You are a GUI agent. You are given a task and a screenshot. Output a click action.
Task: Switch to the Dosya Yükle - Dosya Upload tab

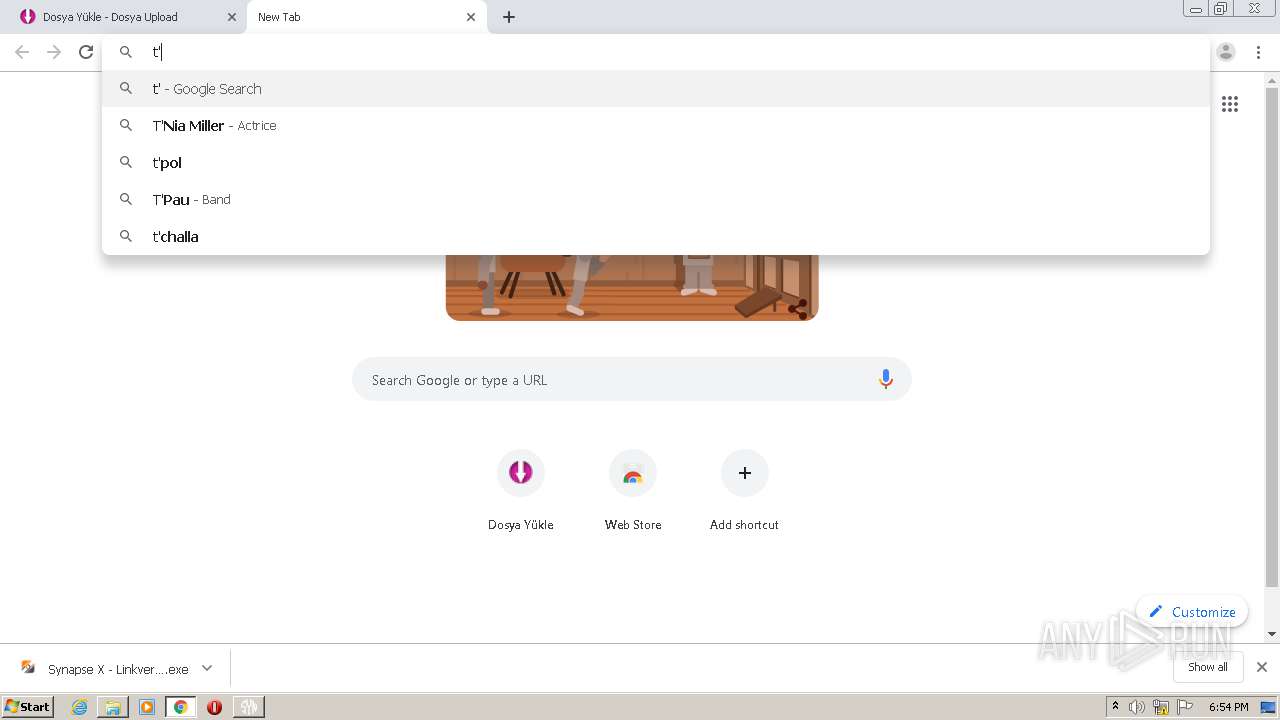pyautogui.click(x=123, y=17)
